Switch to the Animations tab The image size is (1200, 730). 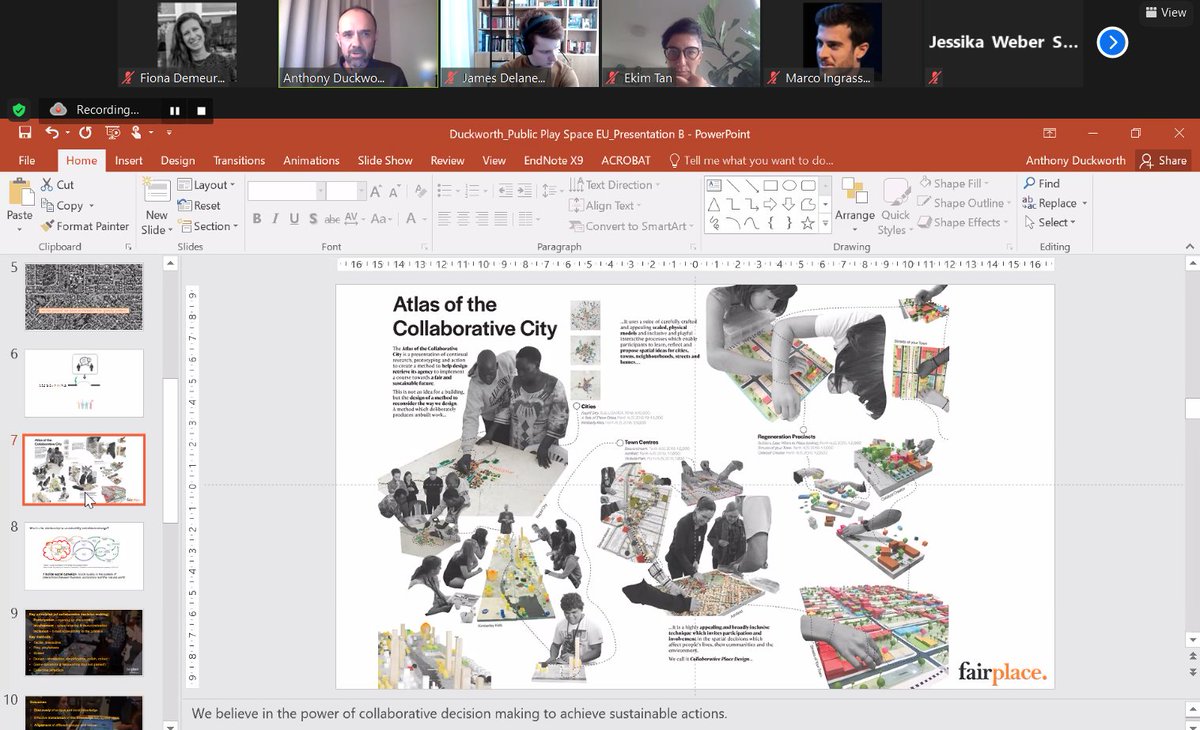click(311, 160)
